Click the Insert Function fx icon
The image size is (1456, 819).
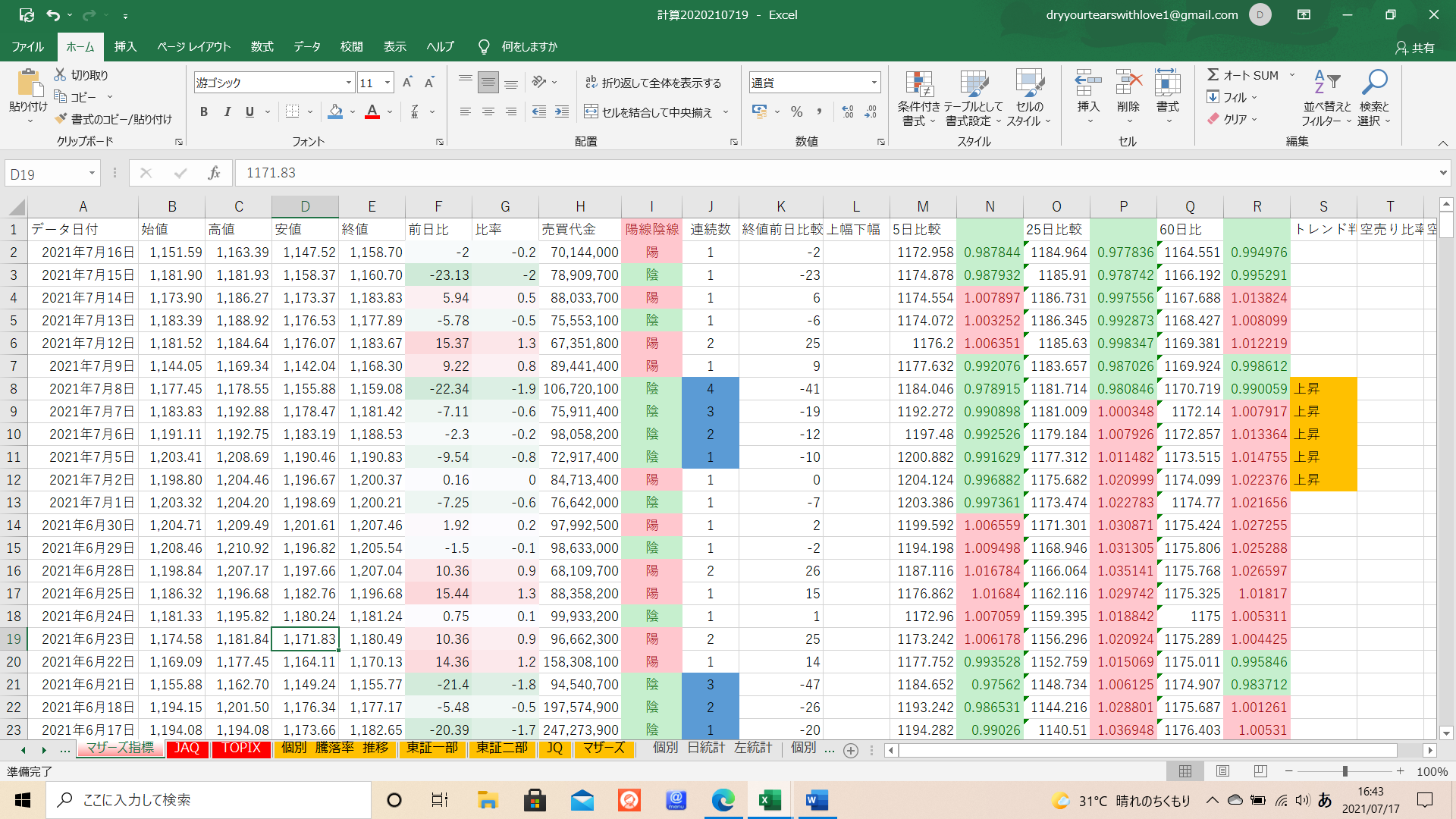214,174
